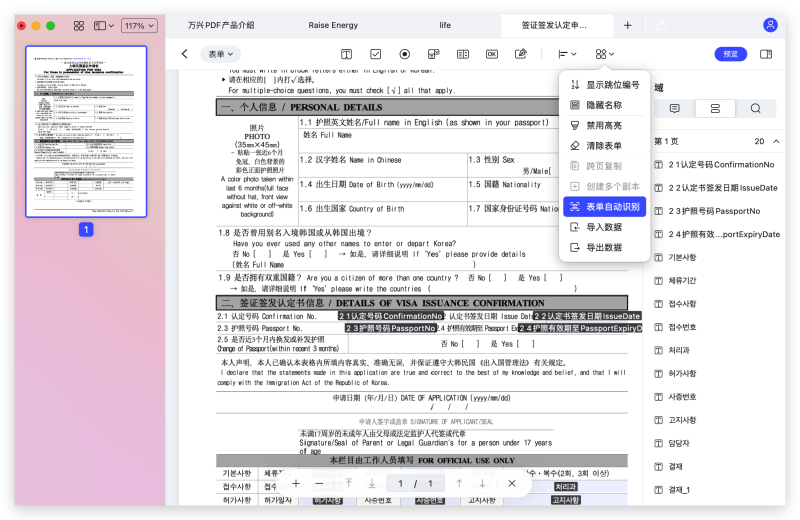Collapse the 第1页 field list
This screenshot has height=520, width=800.
[775, 142]
